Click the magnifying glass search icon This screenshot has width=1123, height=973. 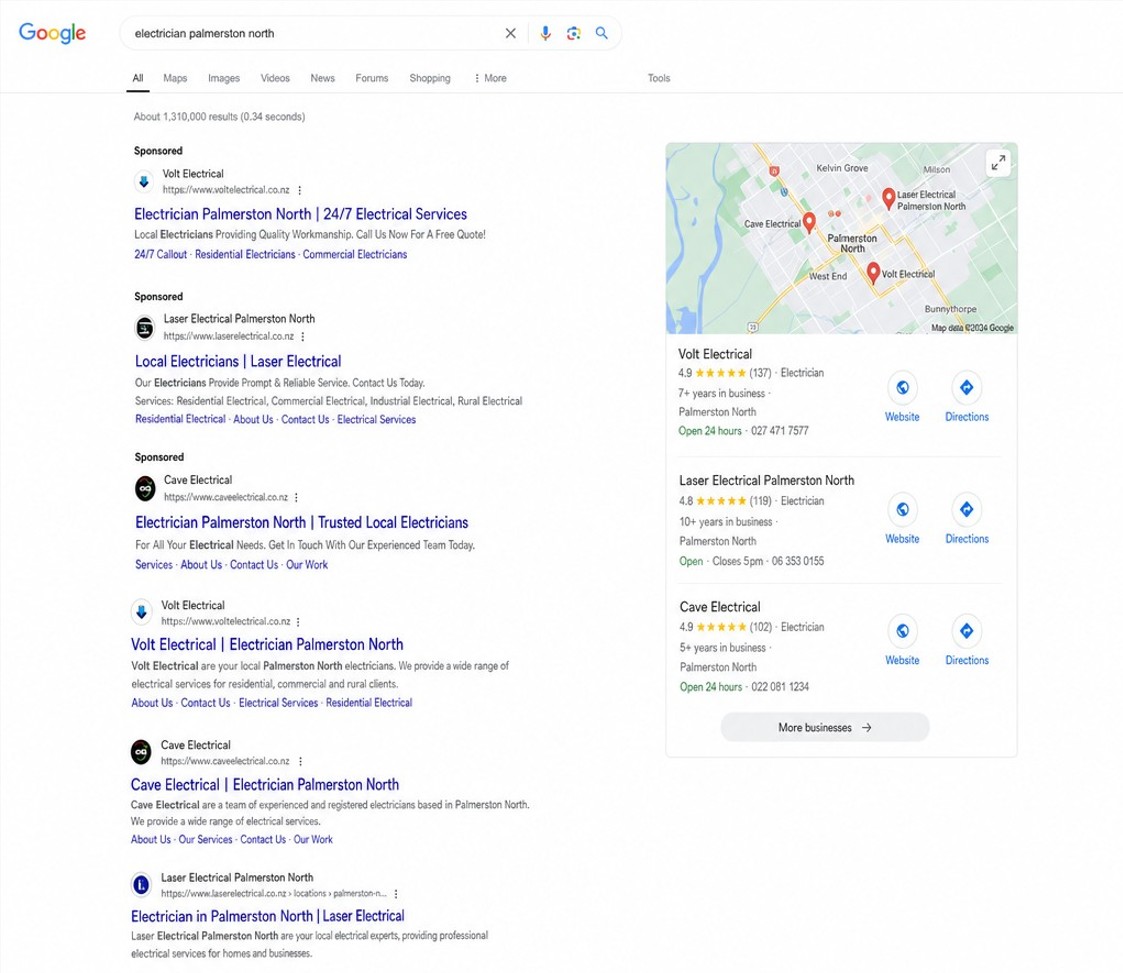pyautogui.click(x=602, y=33)
